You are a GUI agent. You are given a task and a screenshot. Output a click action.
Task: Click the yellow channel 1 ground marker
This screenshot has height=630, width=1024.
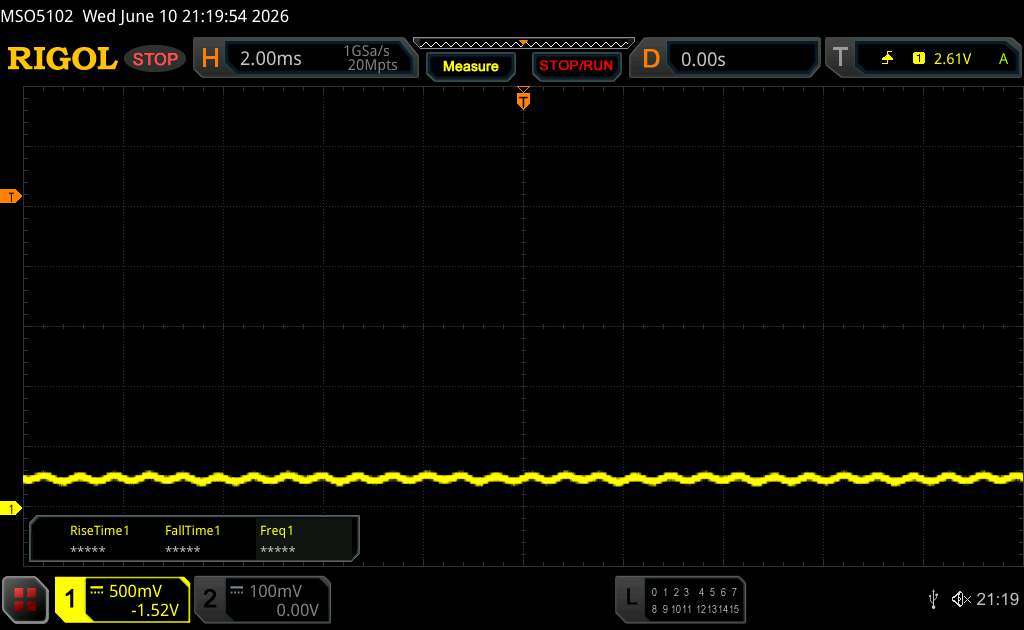click(10, 508)
